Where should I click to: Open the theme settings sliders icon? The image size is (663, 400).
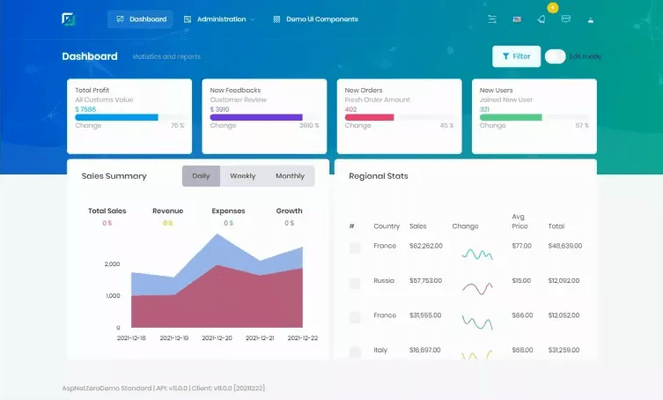pyautogui.click(x=492, y=19)
